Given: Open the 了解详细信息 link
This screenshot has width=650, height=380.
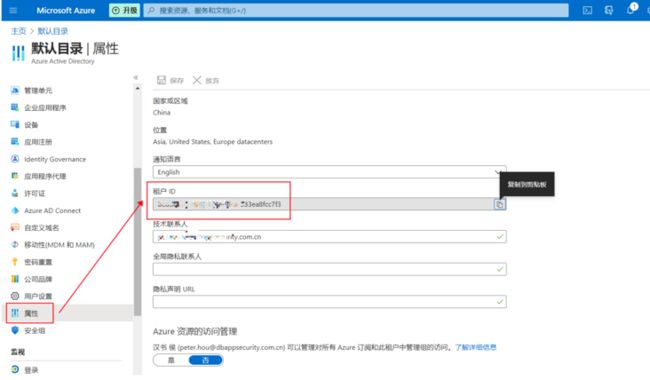Looking at the screenshot, I should tap(475, 347).
